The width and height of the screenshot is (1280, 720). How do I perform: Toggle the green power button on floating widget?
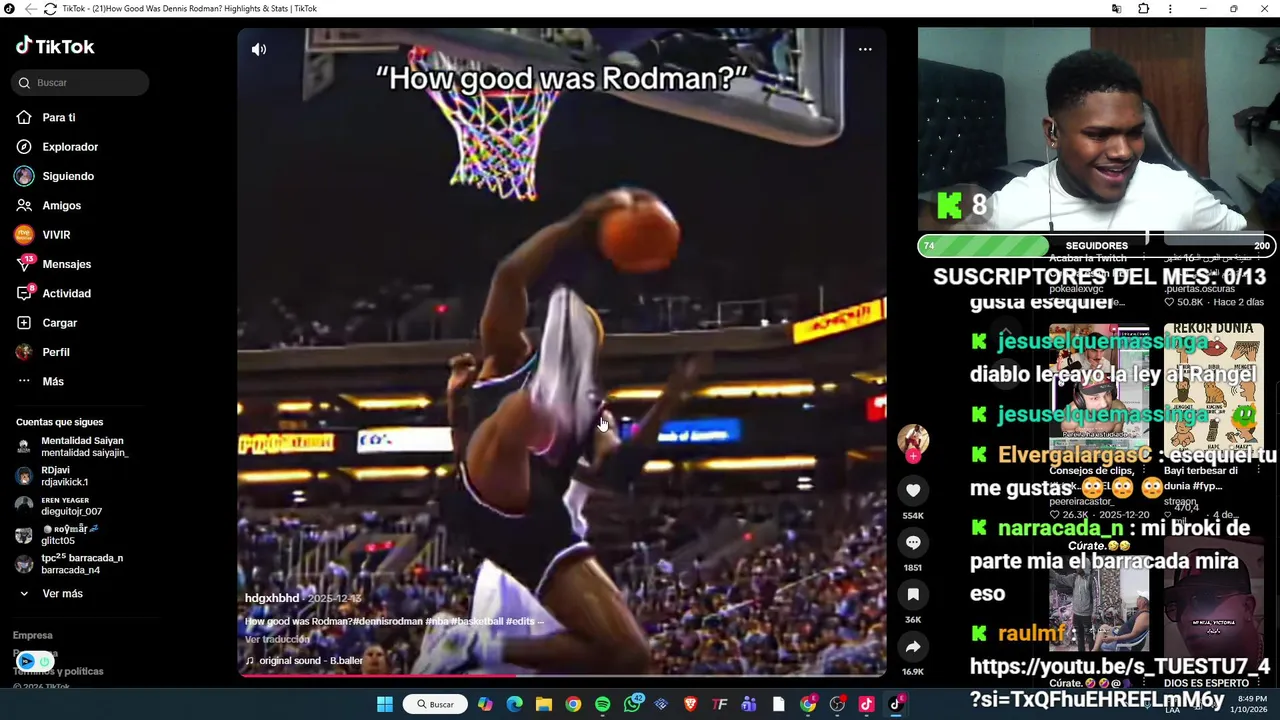[44, 661]
